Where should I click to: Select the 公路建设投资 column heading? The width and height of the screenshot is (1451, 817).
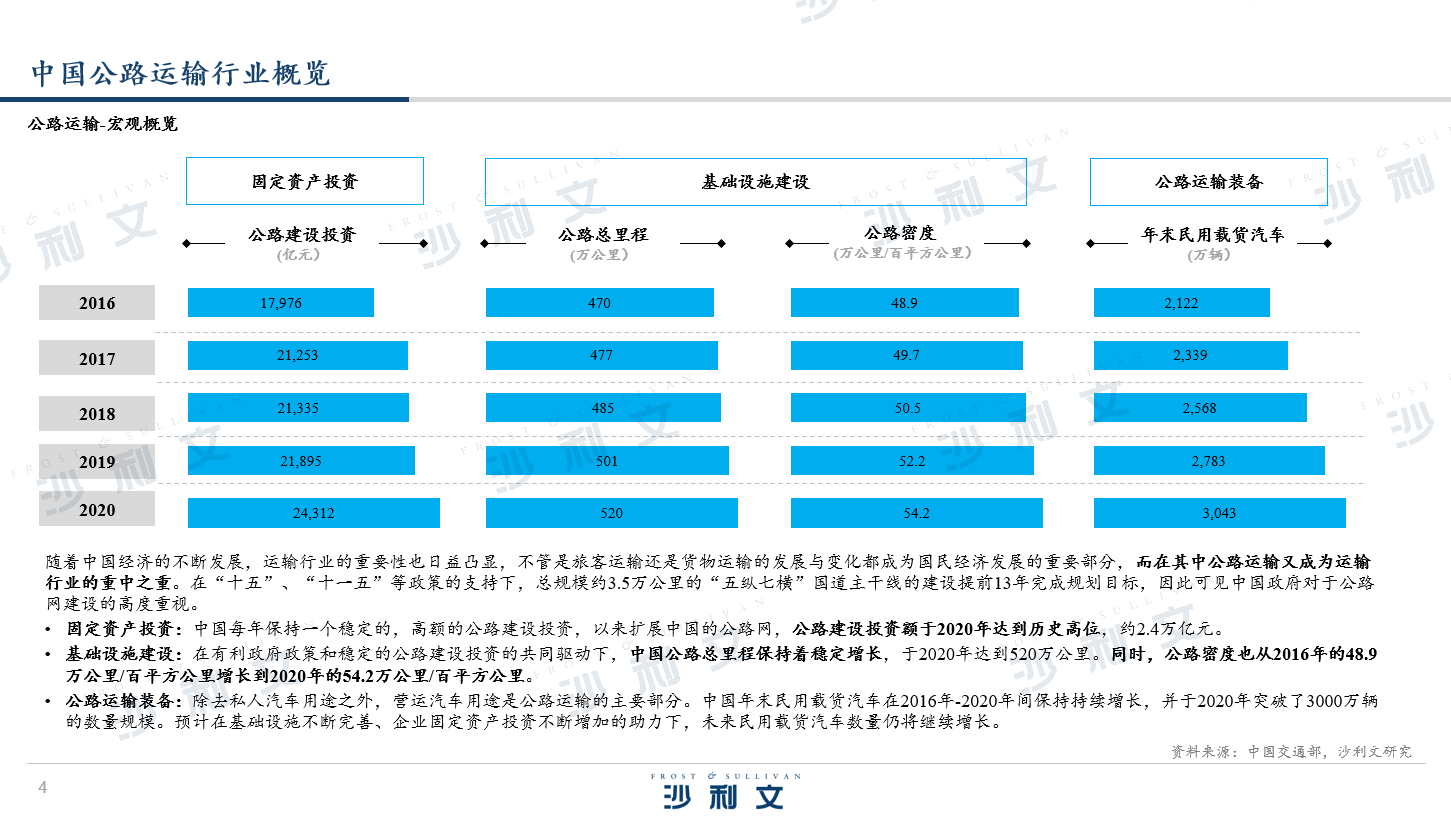click(x=302, y=235)
